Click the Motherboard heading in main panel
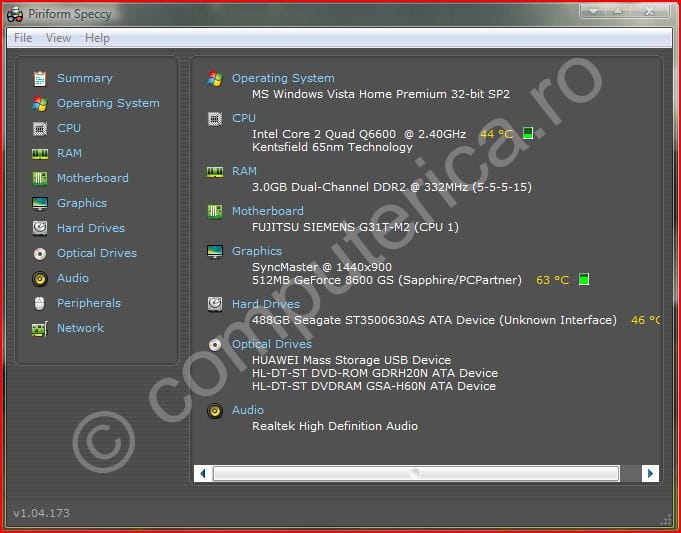The image size is (681, 533). click(267, 211)
